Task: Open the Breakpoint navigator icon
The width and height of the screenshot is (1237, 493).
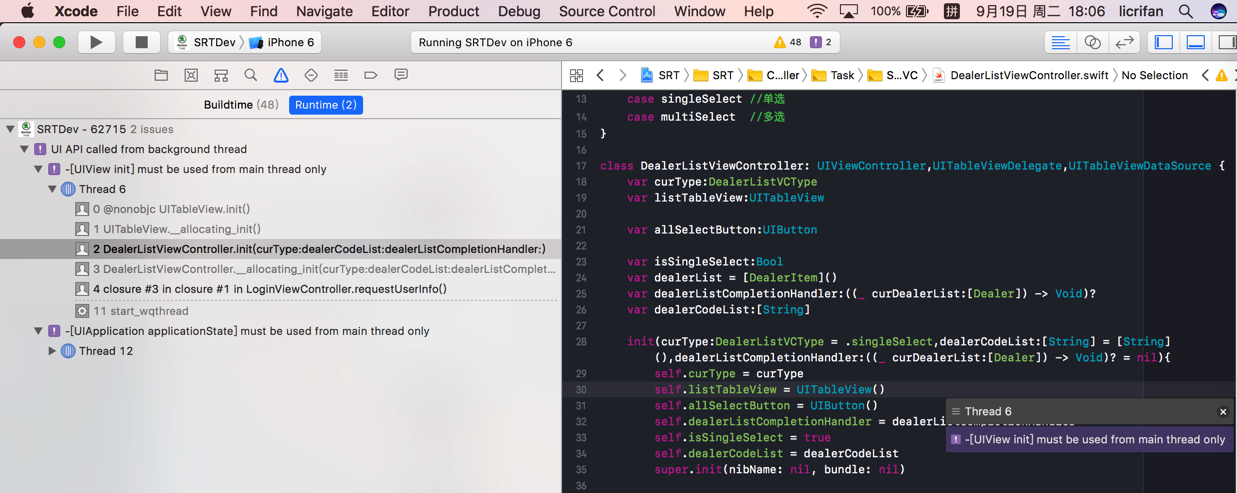Action: coord(370,75)
